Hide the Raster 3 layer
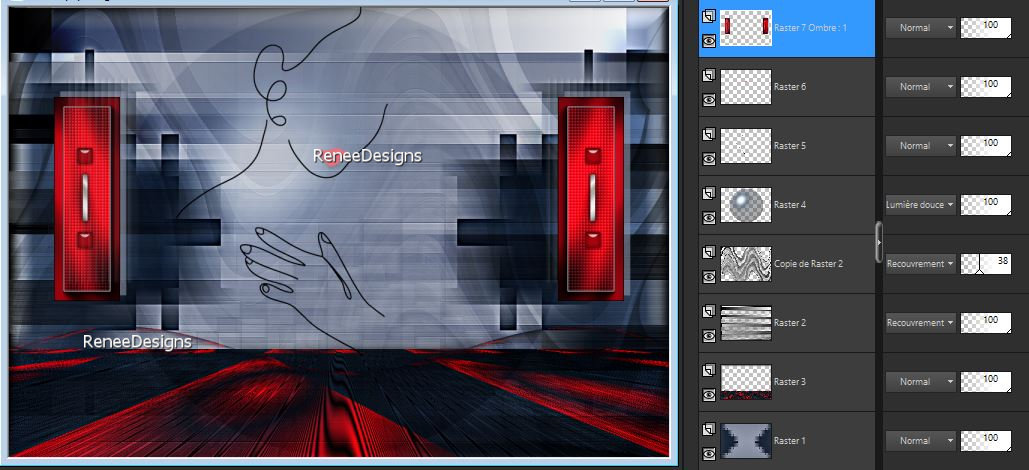 [709, 395]
